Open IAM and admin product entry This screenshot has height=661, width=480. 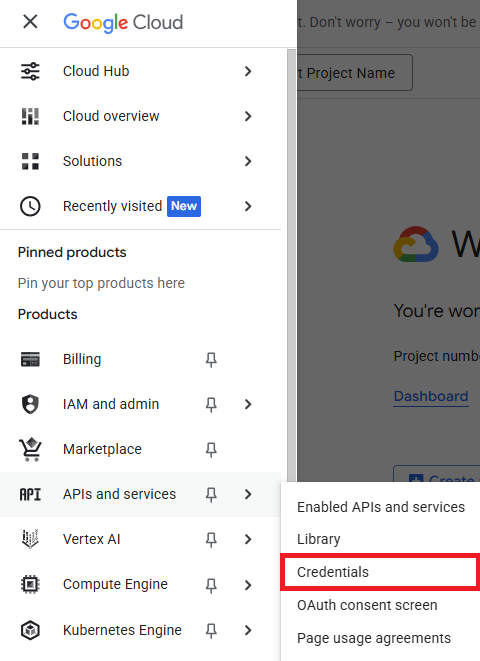click(x=140, y=404)
